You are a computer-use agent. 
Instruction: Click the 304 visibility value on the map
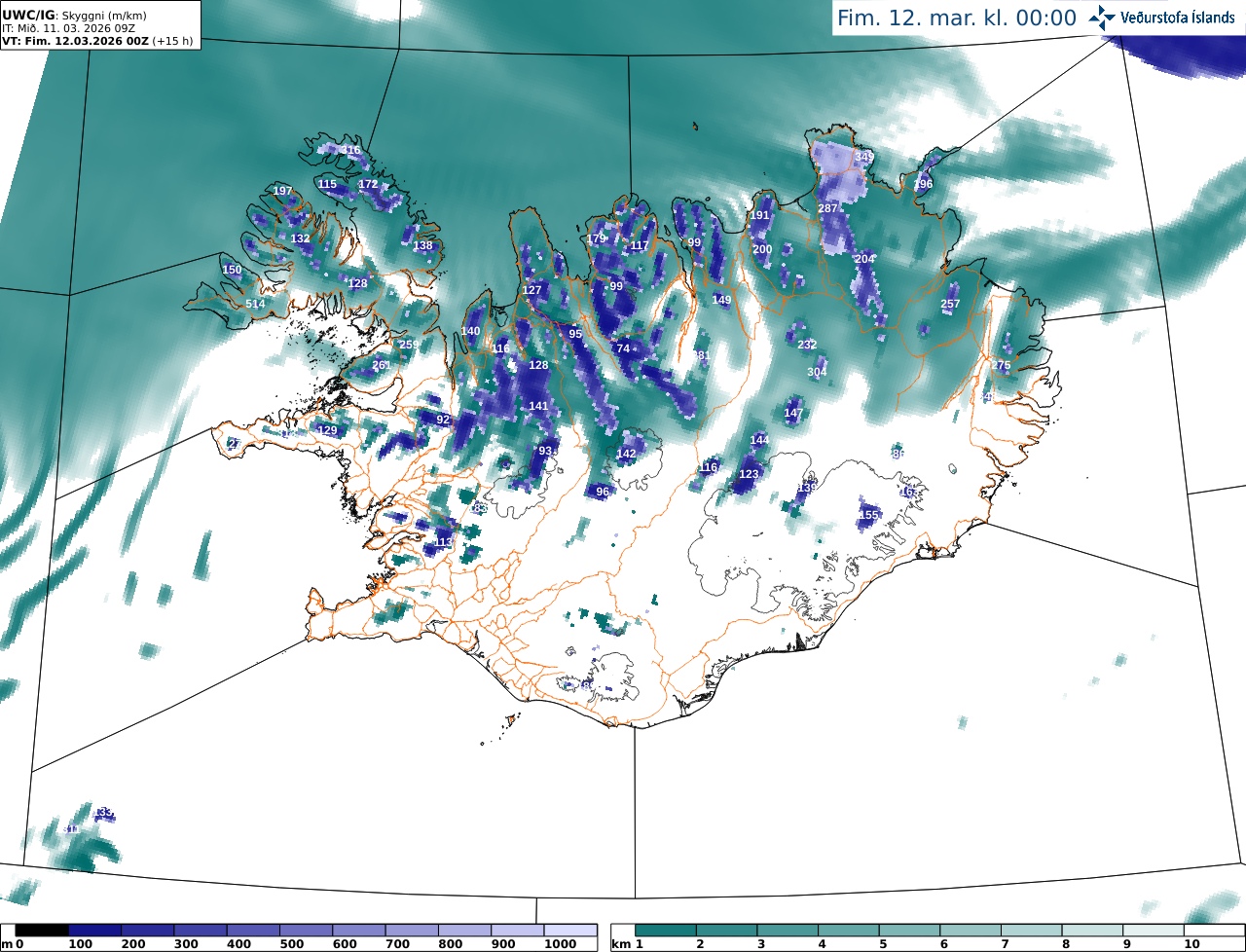[817, 372]
